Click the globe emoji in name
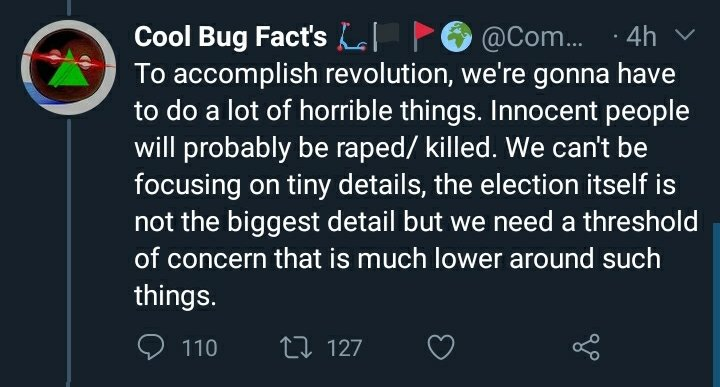The width and height of the screenshot is (720, 387). coord(456,36)
